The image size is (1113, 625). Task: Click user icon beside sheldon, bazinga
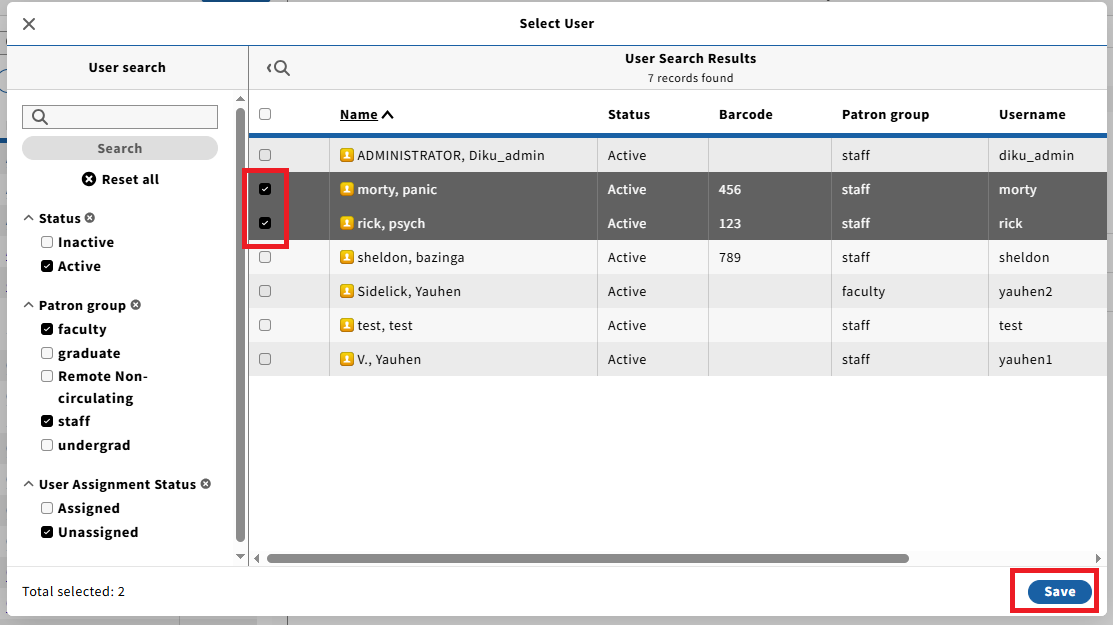[346, 257]
